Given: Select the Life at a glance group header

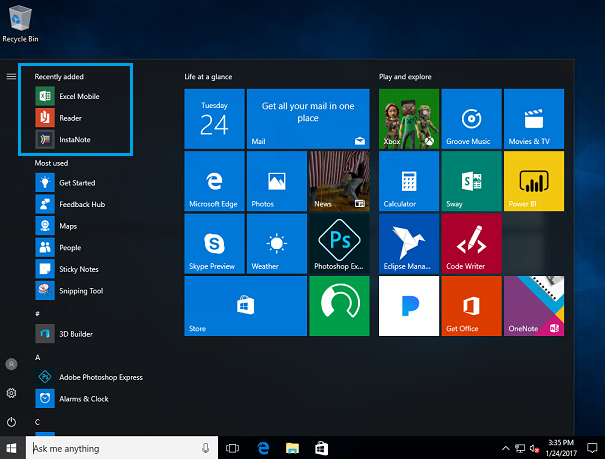Looking at the screenshot, I should pyautogui.click(x=208, y=77).
